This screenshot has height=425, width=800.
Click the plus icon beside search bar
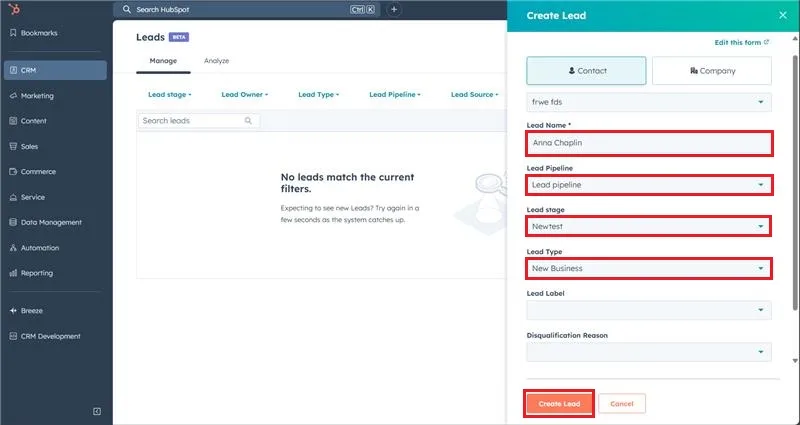click(394, 9)
